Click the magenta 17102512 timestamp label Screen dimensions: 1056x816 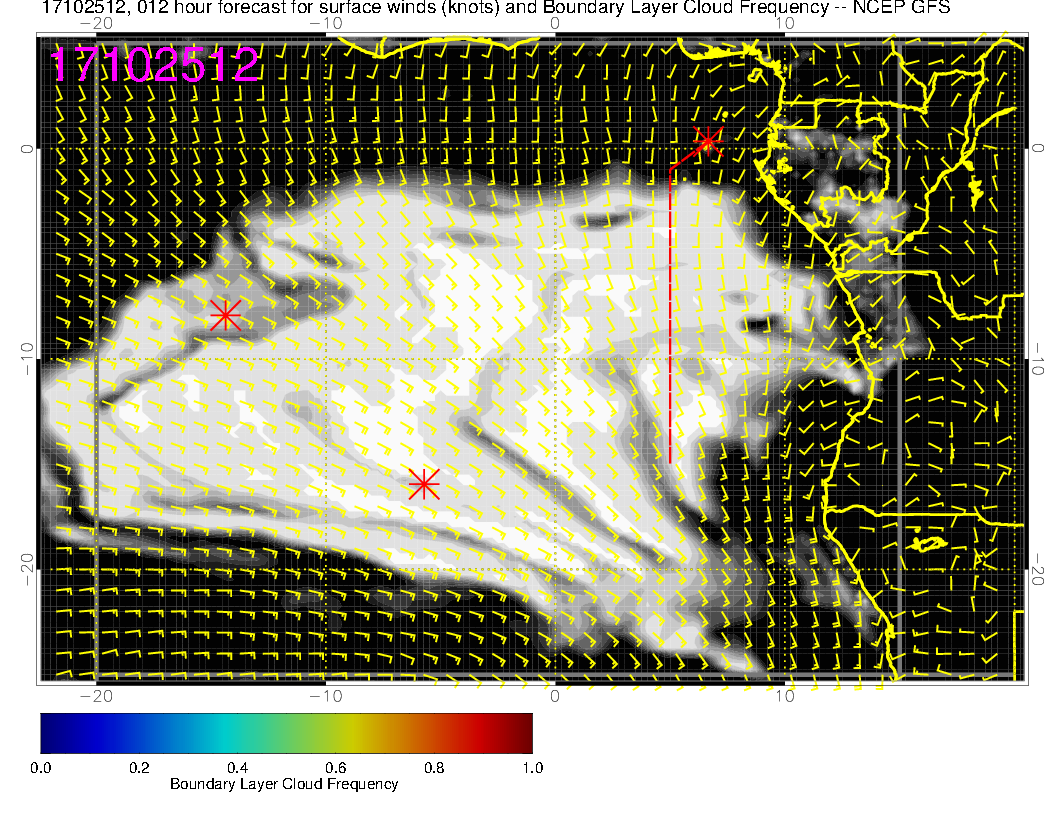coord(154,65)
